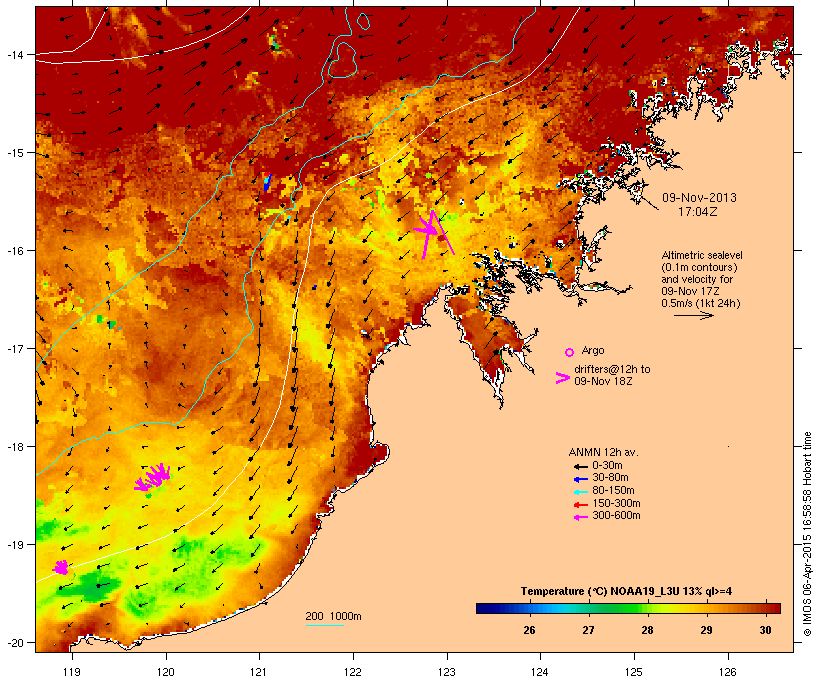The height and width of the screenshot is (680, 820).
Task: Click the 'Altimetric sealevel' caption text
Action: click(702, 255)
